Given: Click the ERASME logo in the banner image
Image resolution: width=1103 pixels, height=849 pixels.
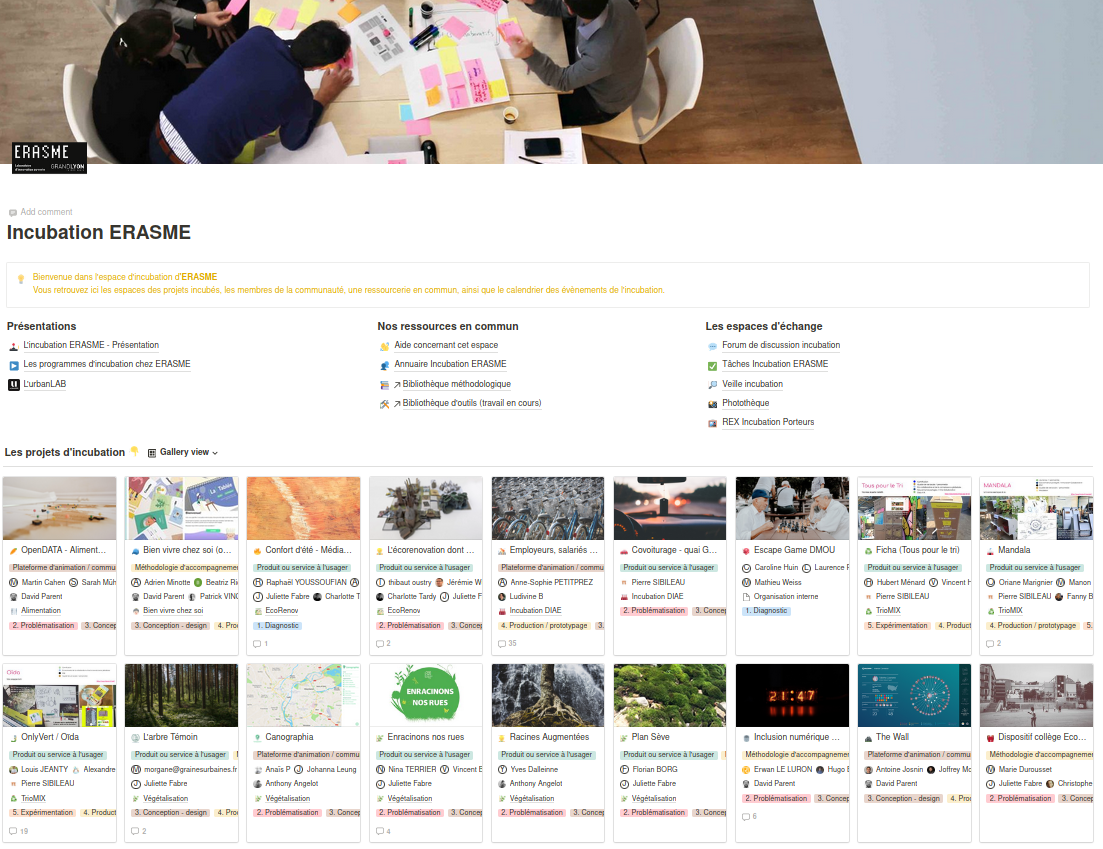Looking at the screenshot, I should 48,158.
